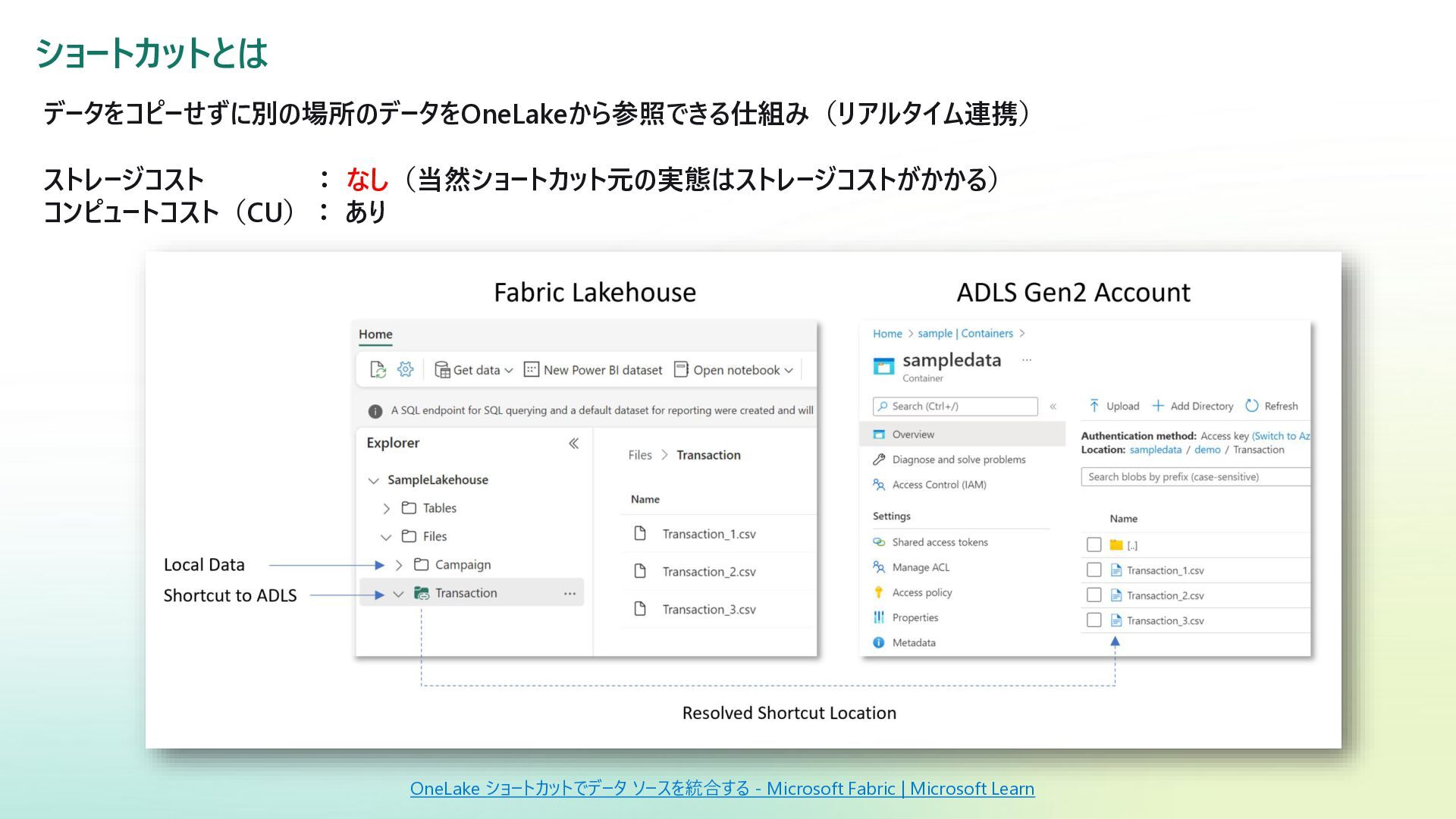This screenshot has width=1456, height=819.
Task: Open Transaction shortcut more options ellipsis
Action: pyautogui.click(x=570, y=594)
